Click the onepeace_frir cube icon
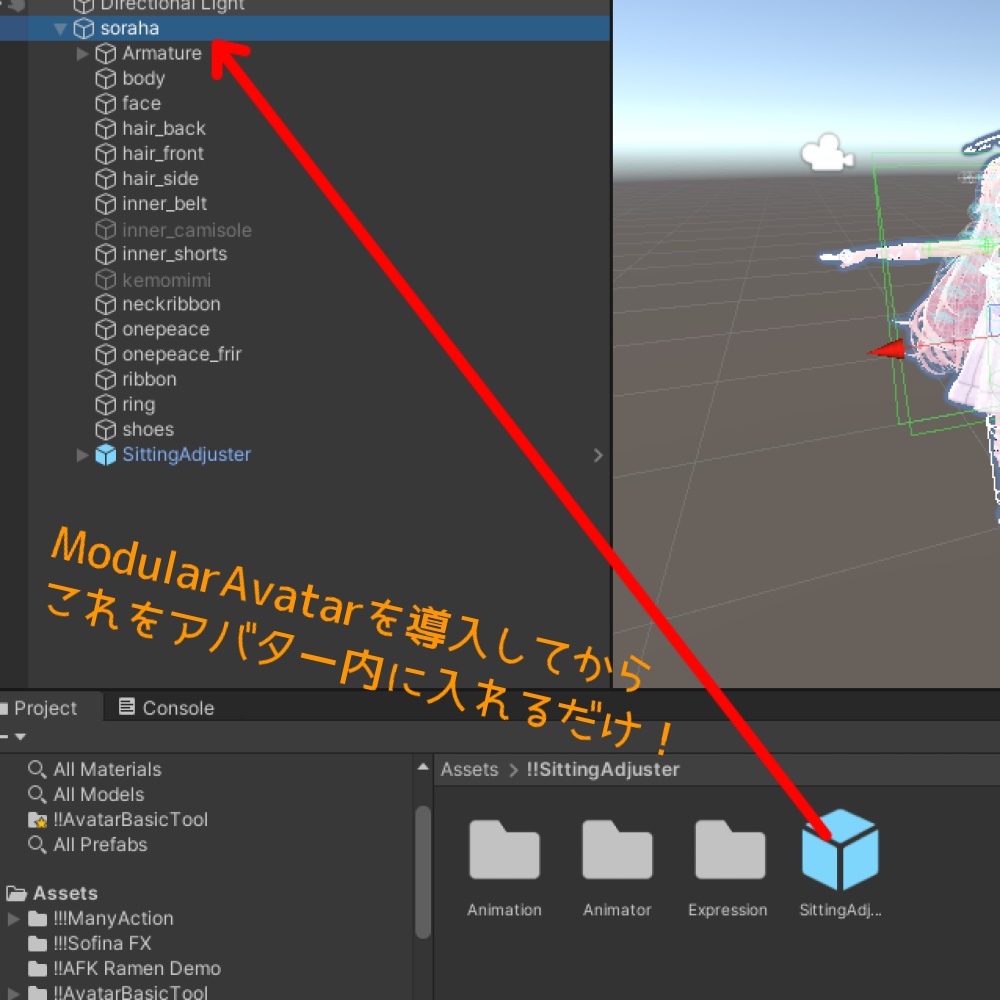Image resolution: width=1000 pixels, height=1000 pixels. 105,355
